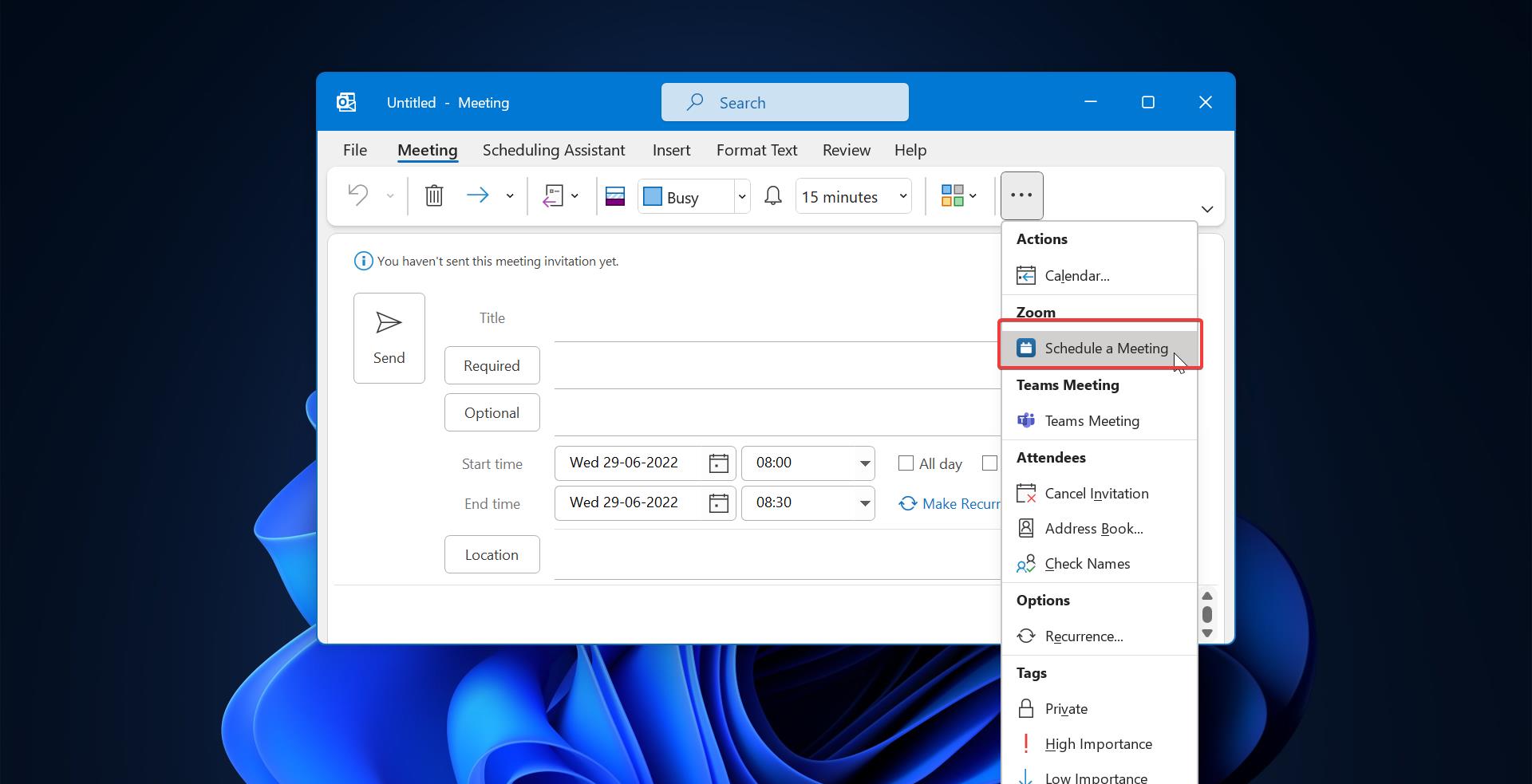Choose Recurrence... under Options
This screenshot has width=1532, height=784.
pyautogui.click(x=1100, y=636)
